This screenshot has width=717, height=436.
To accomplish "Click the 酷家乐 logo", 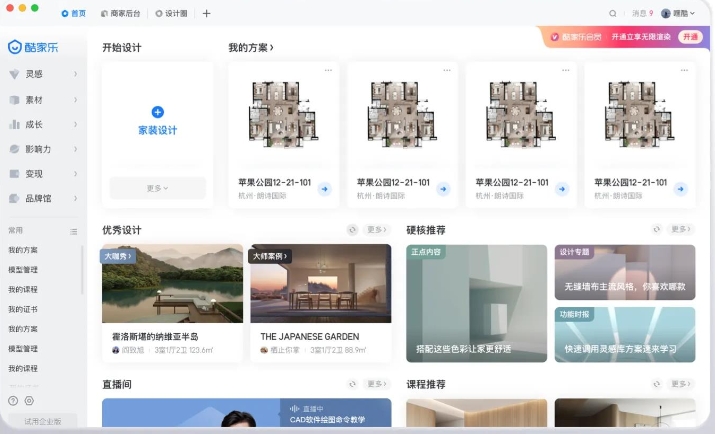I will [x=33, y=47].
